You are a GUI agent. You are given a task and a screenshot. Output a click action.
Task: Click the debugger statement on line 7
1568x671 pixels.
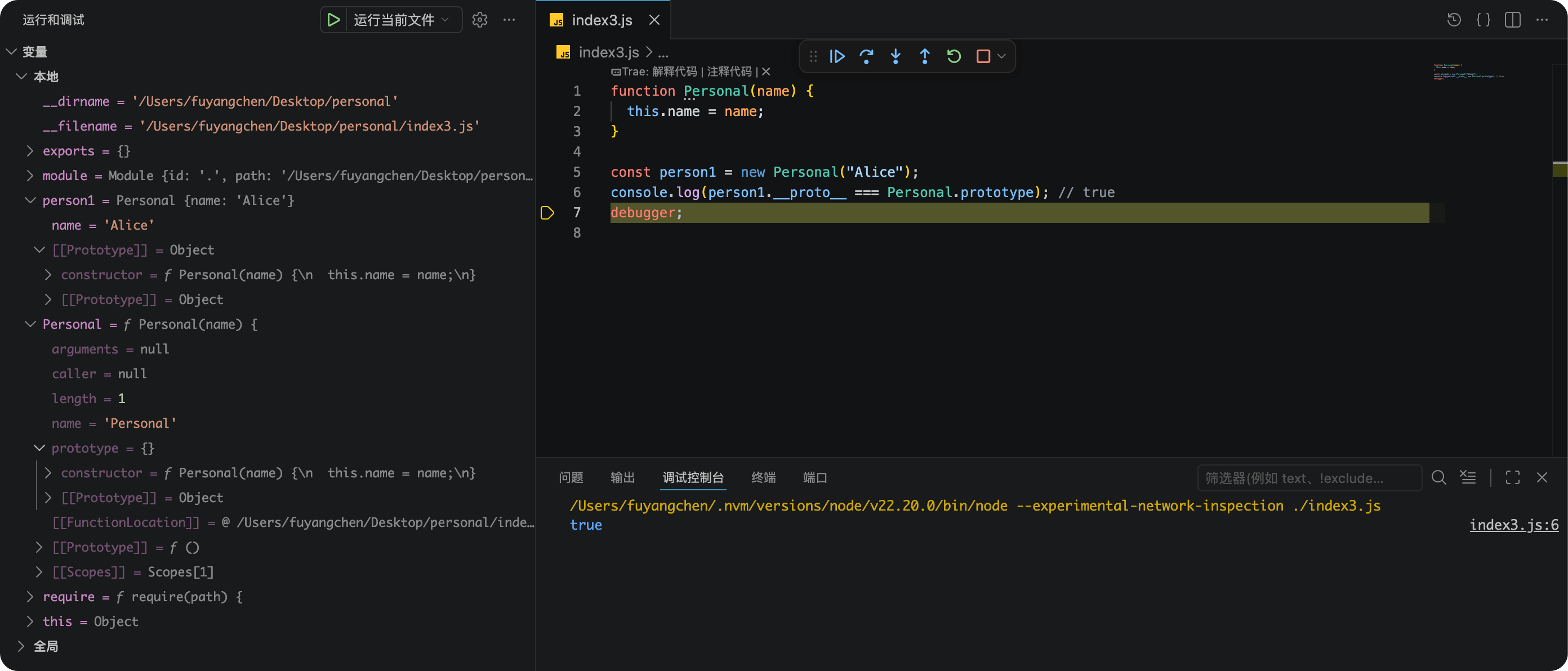click(647, 213)
